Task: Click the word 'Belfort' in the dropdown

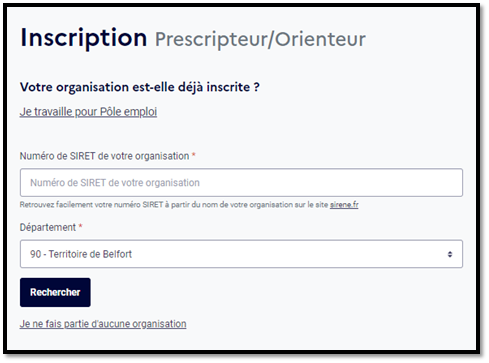Action: (x=117, y=254)
